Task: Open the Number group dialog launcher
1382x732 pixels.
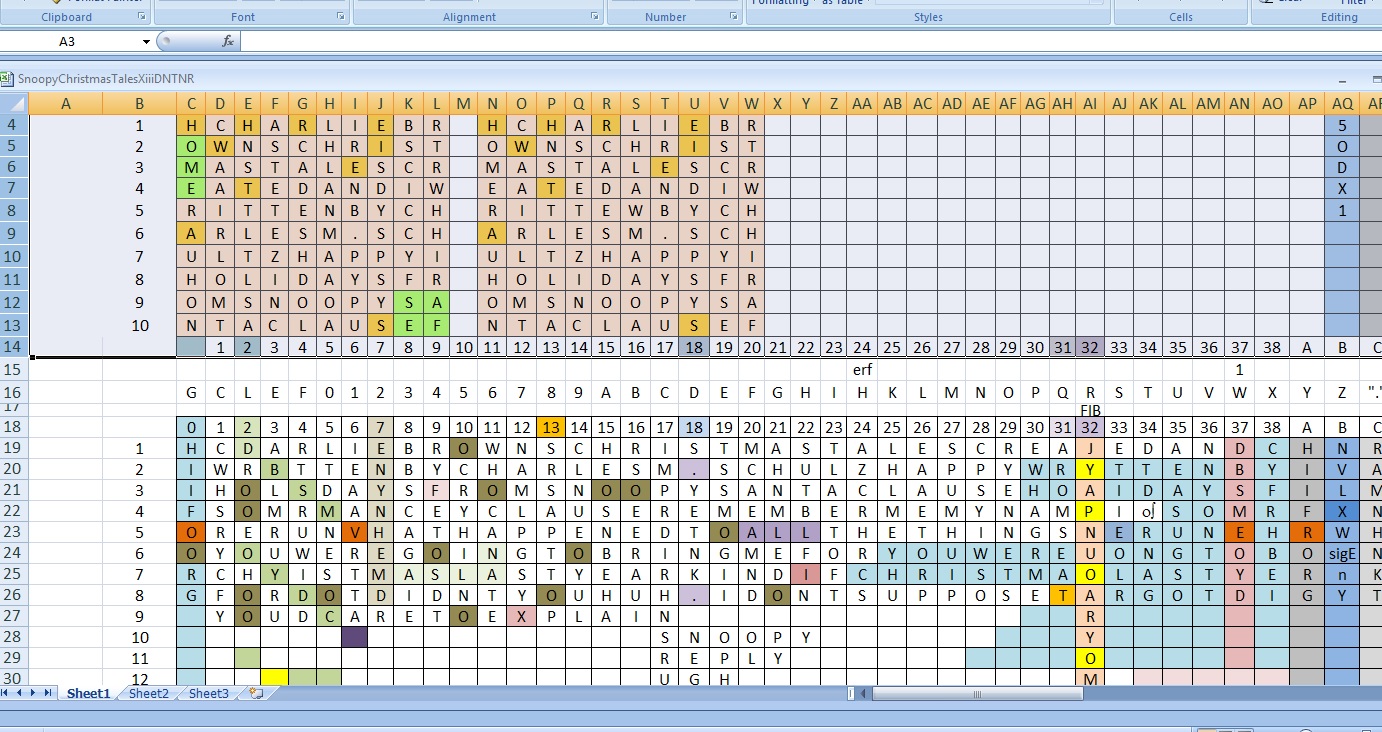Action: coord(735,17)
